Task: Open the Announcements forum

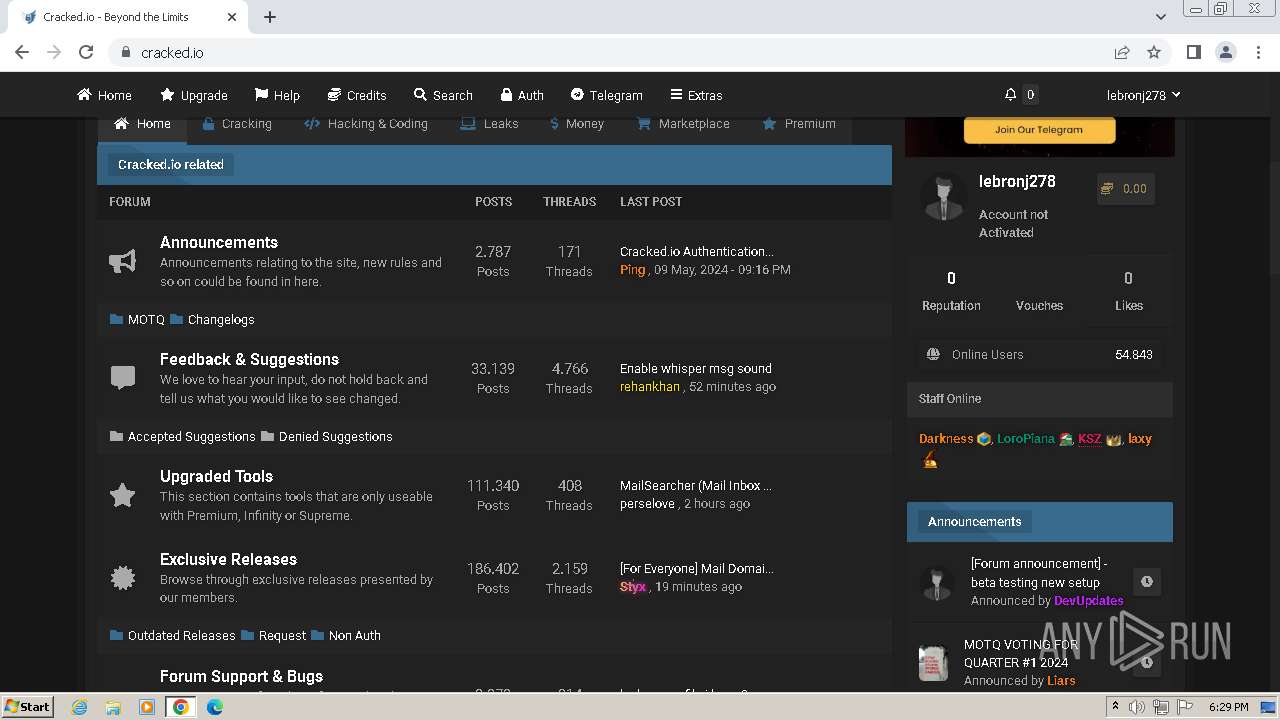Action: (219, 242)
